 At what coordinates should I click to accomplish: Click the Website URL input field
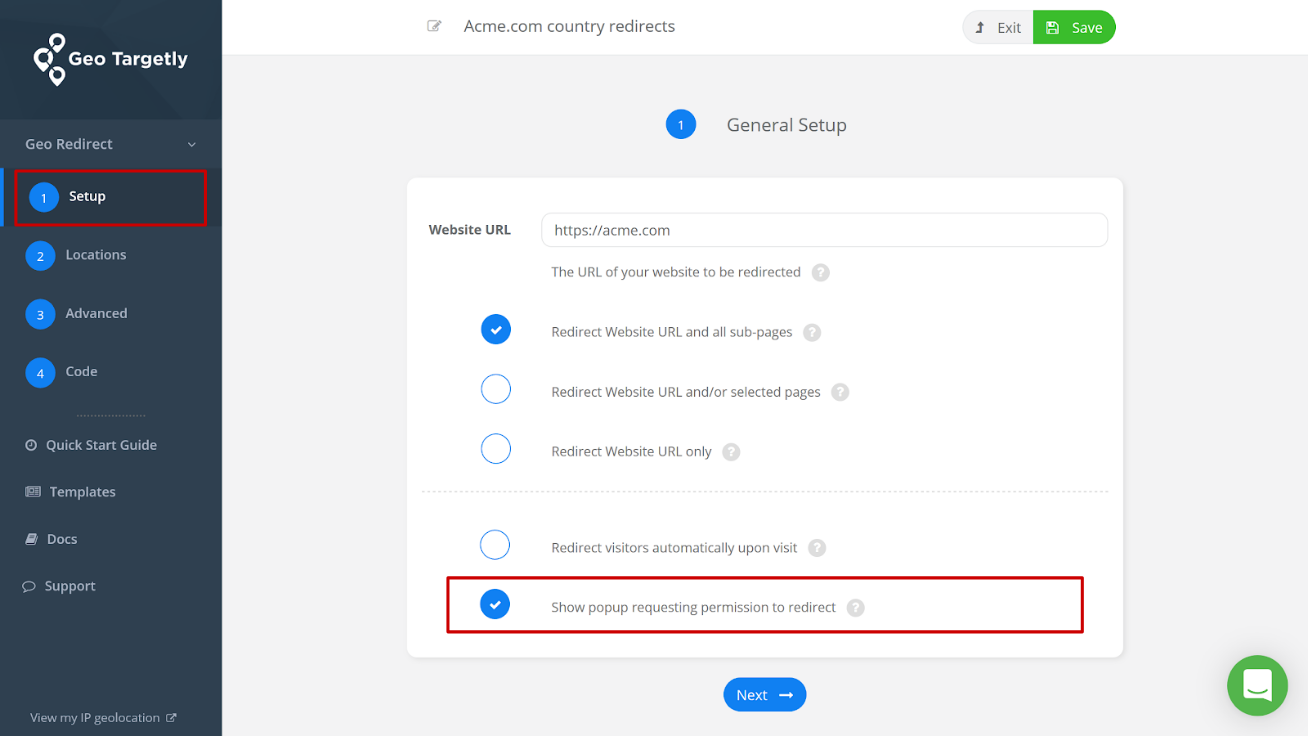pyautogui.click(x=824, y=230)
